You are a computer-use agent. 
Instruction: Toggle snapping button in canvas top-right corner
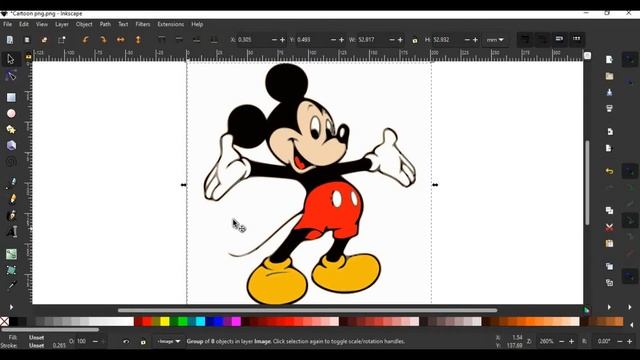pos(587,56)
